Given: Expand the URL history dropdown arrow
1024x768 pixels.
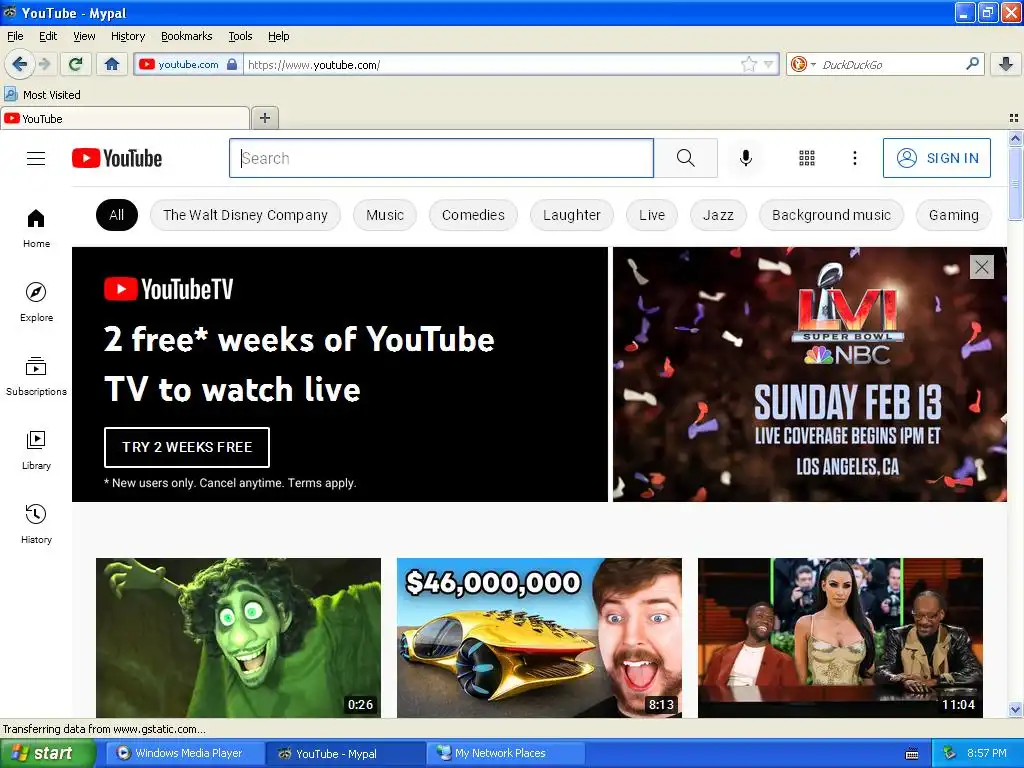Looking at the screenshot, I should click(769, 64).
